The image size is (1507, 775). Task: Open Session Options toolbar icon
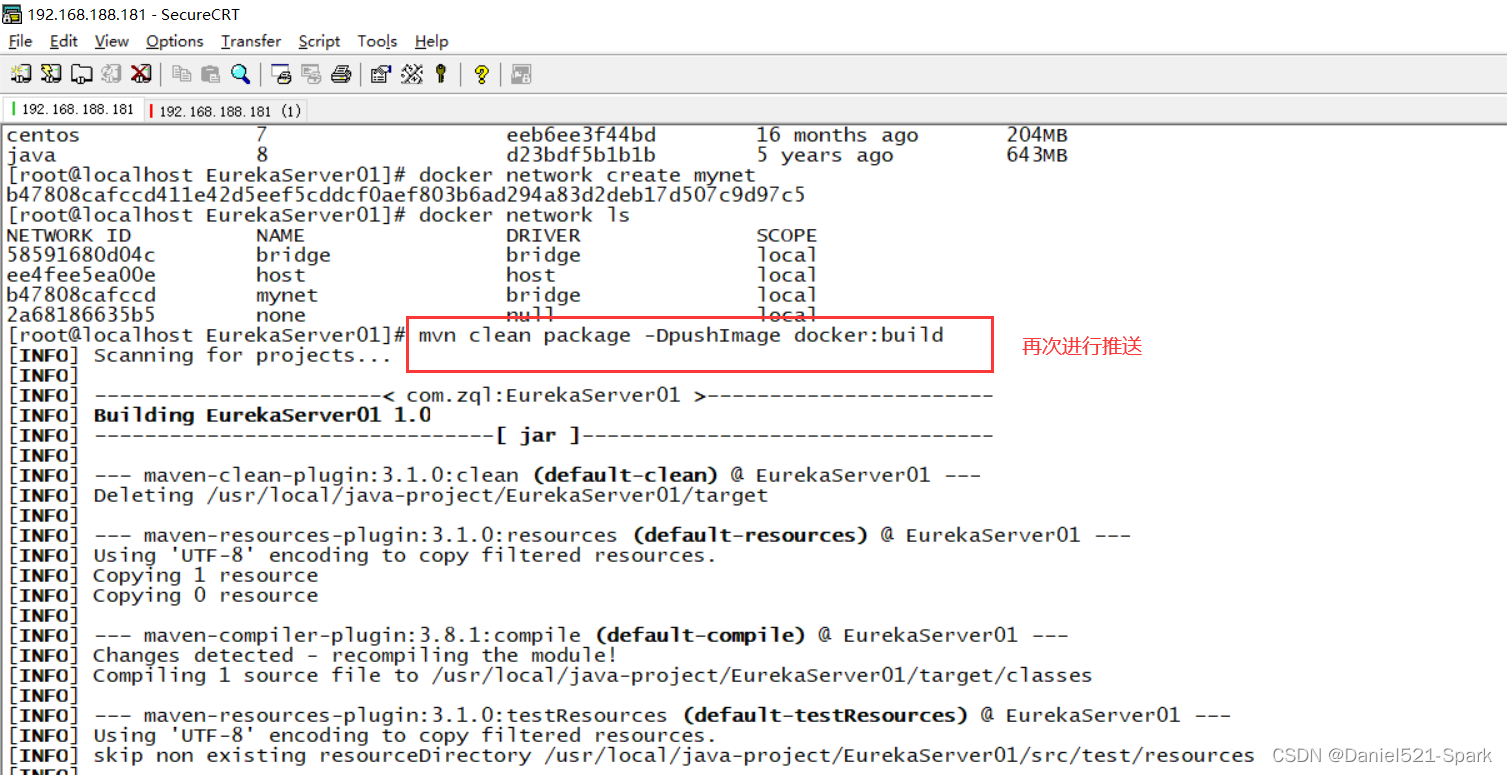[380, 73]
